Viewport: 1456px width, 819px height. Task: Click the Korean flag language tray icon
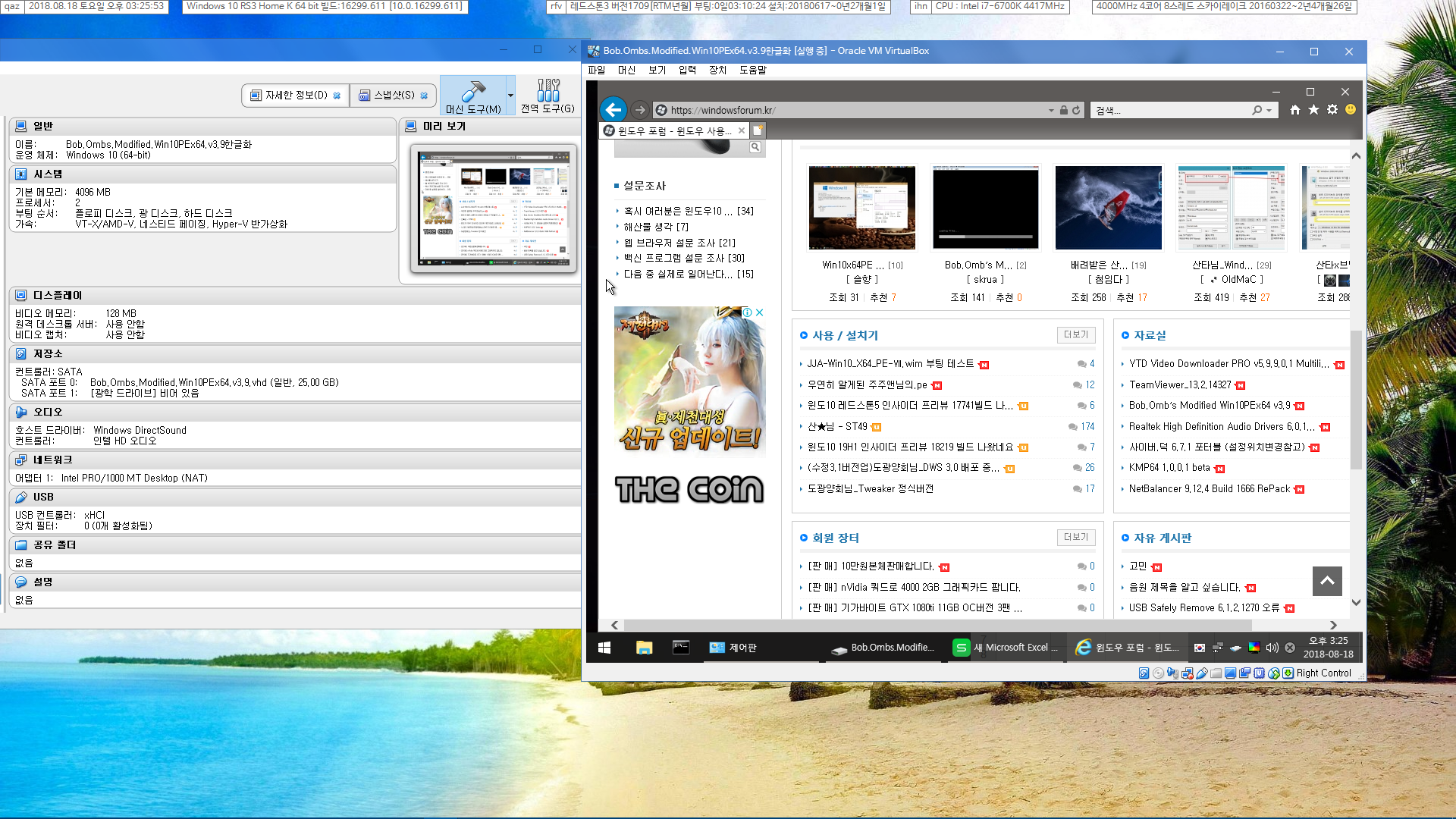[x=1200, y=648]
